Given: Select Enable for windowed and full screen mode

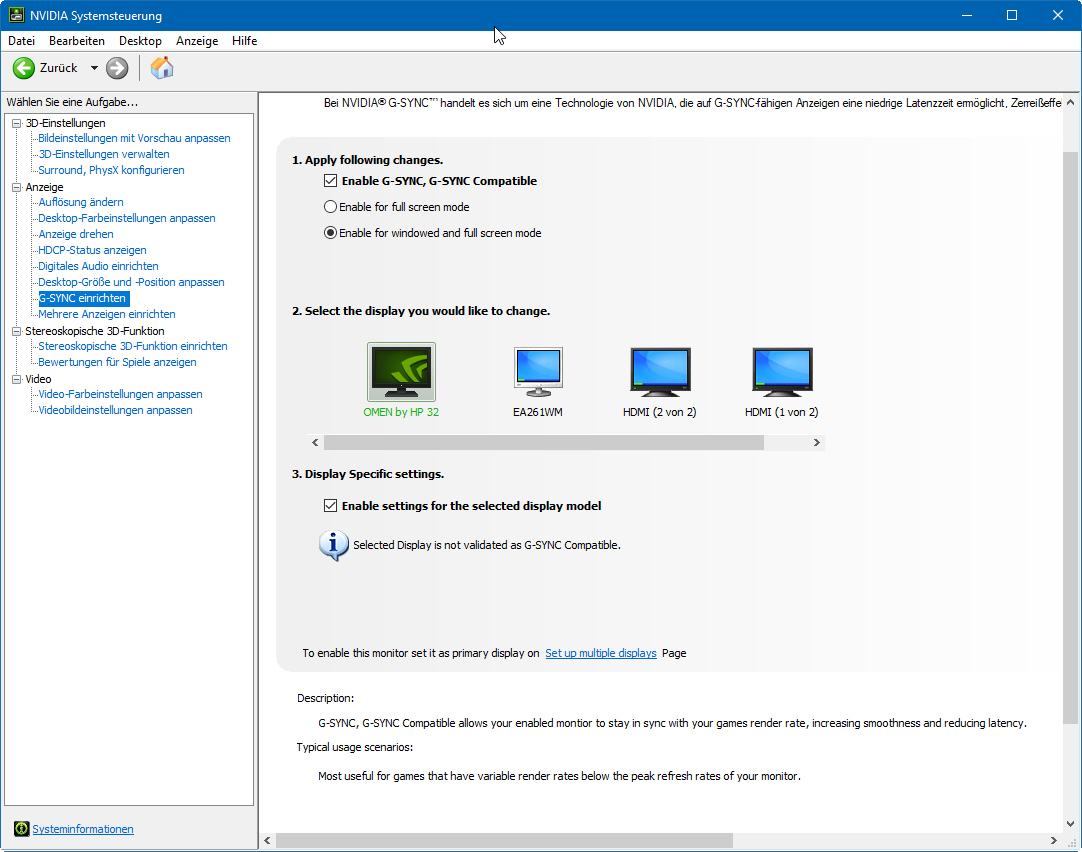Looking at the screenshot, I should [x=331, y=232].
